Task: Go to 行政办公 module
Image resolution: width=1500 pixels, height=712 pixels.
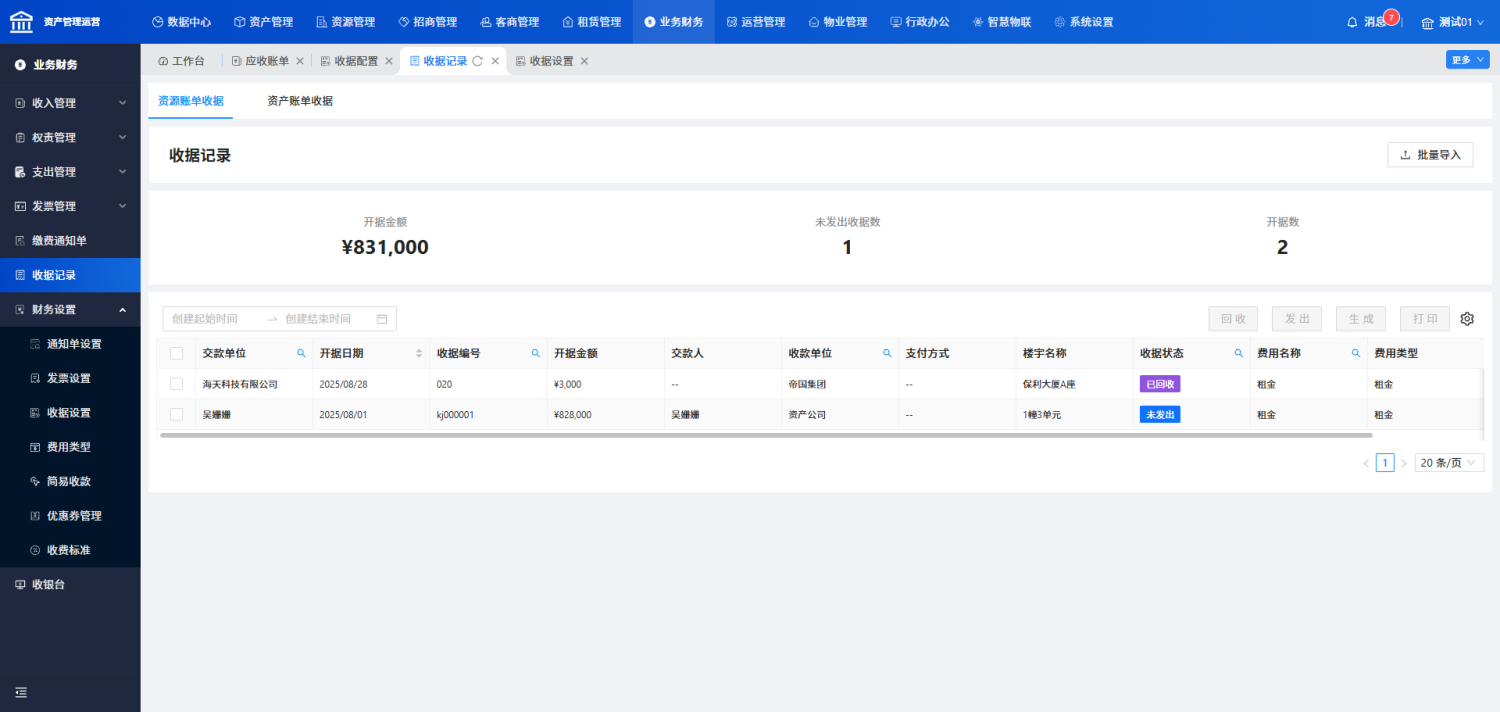Action: (x=919, y=22)
